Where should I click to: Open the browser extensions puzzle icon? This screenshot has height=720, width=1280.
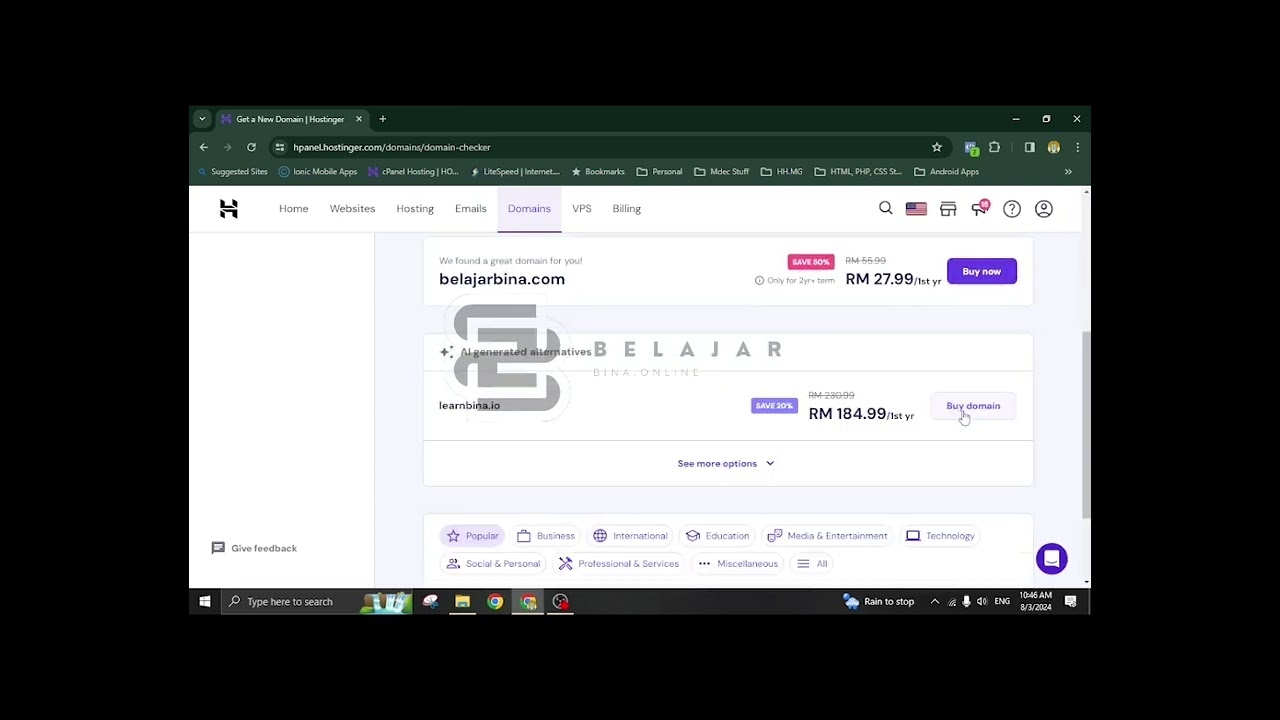click(994, 147)
